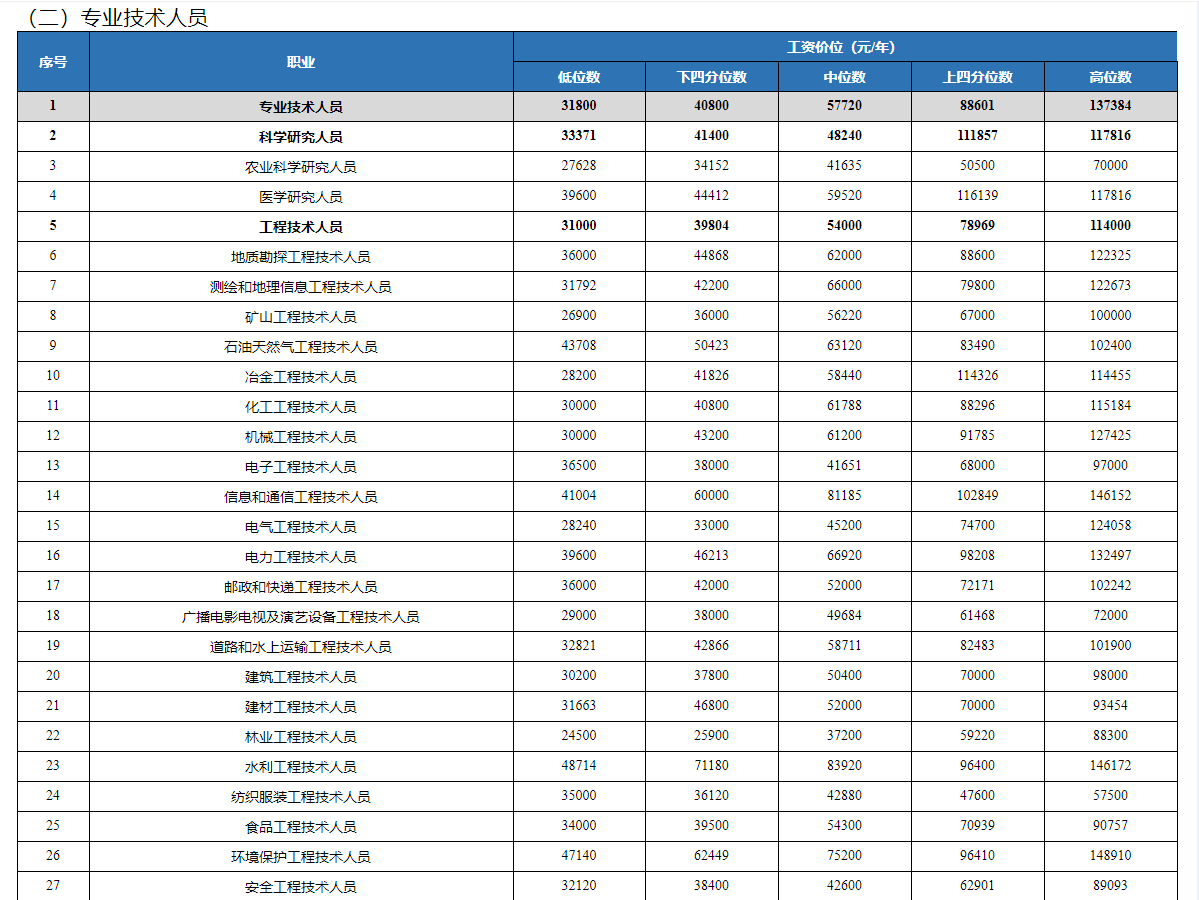Click low value 48714
1199x900 pixels.
click(579, 765)
